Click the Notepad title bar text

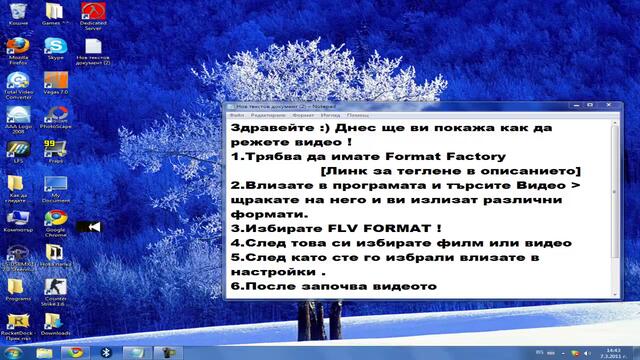click(286, 107)
